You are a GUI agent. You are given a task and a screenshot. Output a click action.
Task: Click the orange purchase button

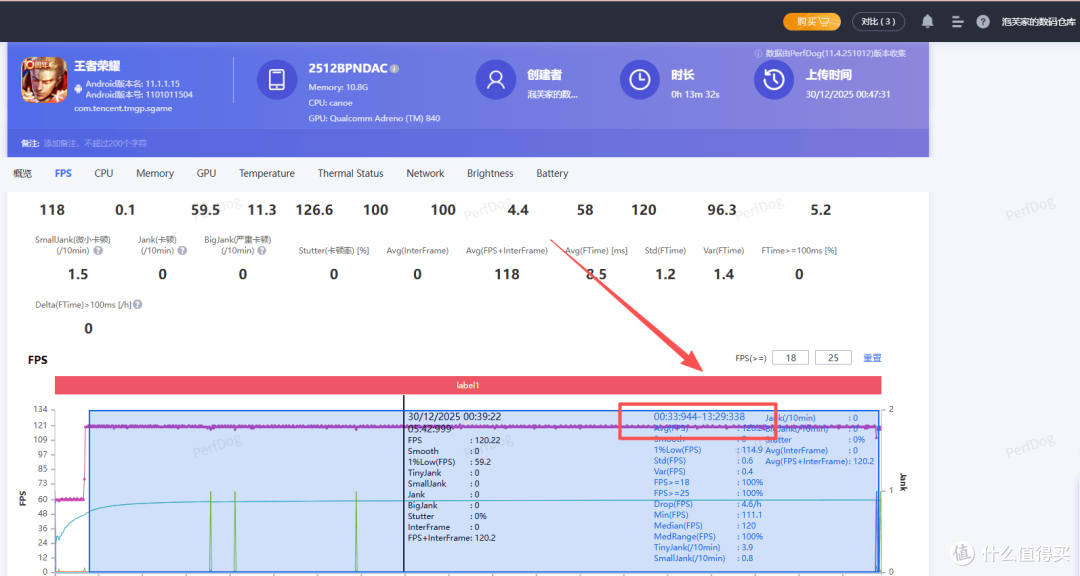point(812,22)
